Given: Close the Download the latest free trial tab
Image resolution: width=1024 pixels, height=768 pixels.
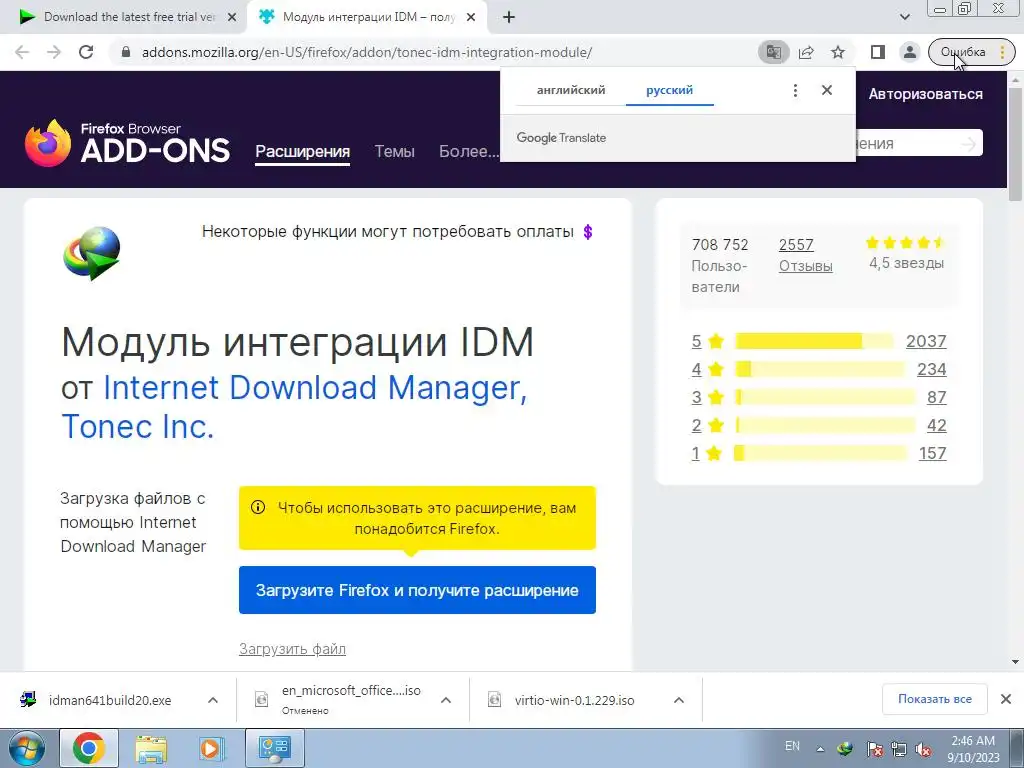Looking at the screenshot, I should [232, 18].
